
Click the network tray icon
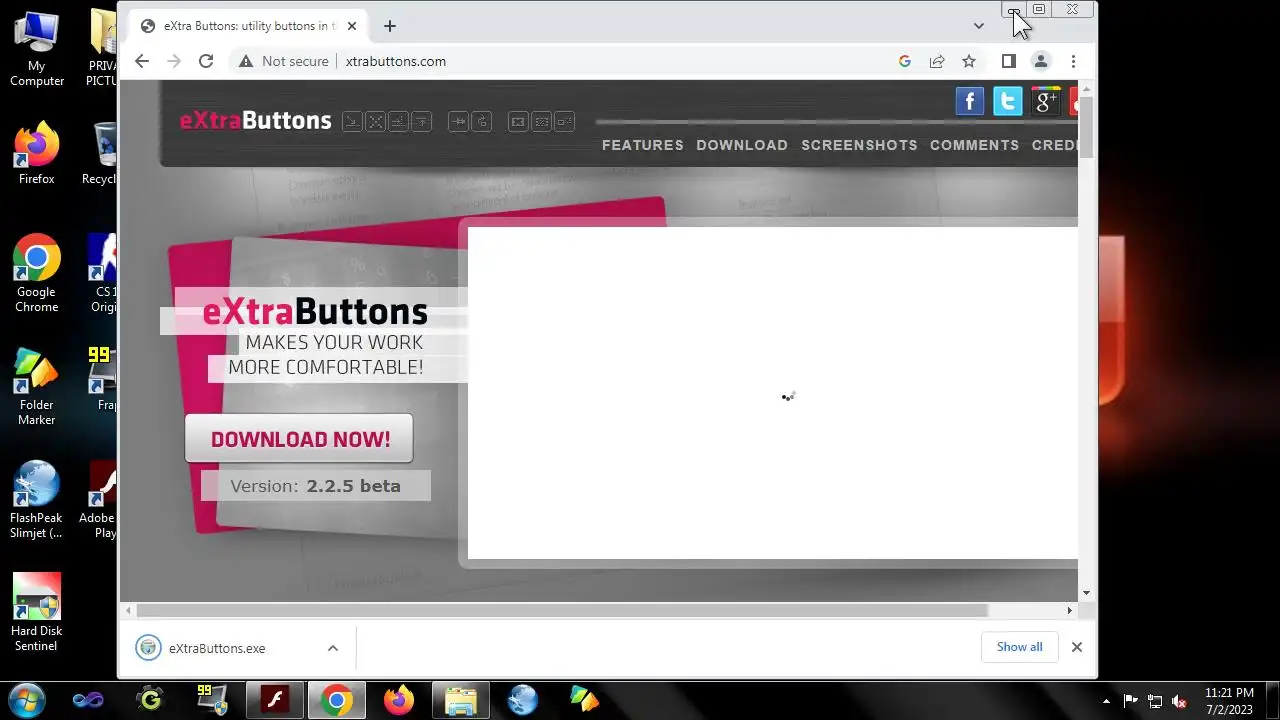(1155, 701)
